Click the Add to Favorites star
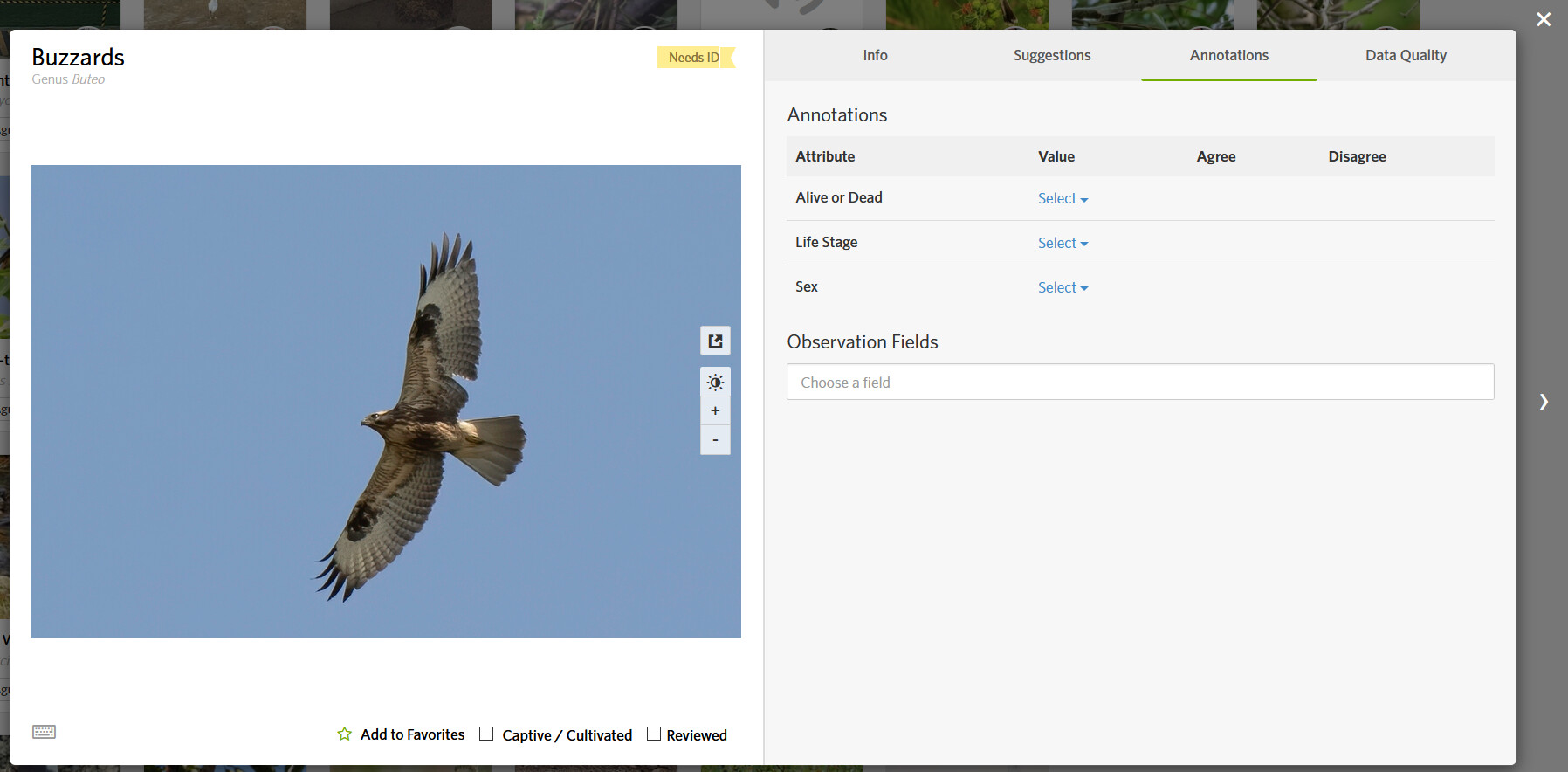This screenshot has height=772, width=1568. point(345,734)
